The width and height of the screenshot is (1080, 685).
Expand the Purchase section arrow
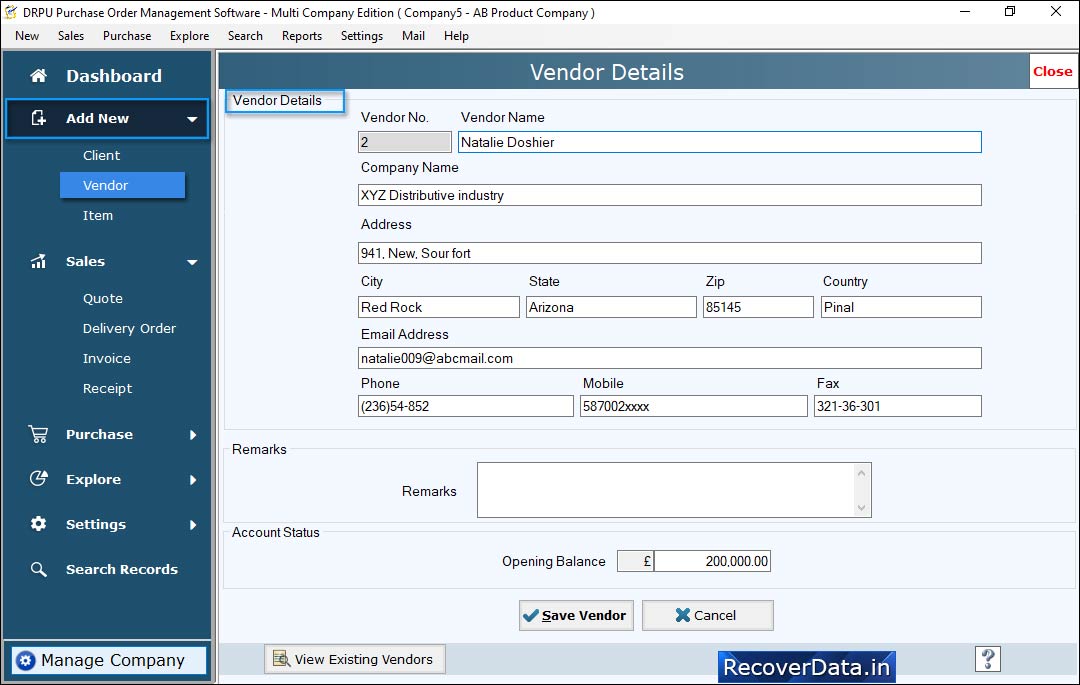point(194,434)
